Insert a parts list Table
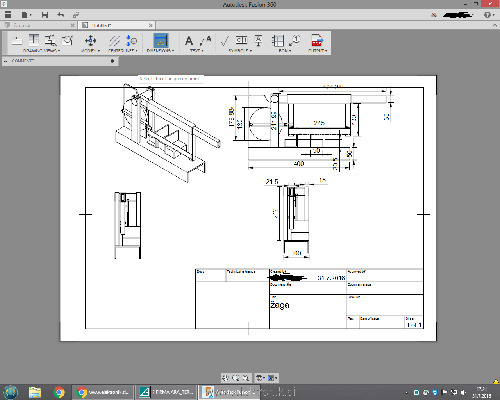The width and height of the screenshot is (500, 400). coord(278,41)
